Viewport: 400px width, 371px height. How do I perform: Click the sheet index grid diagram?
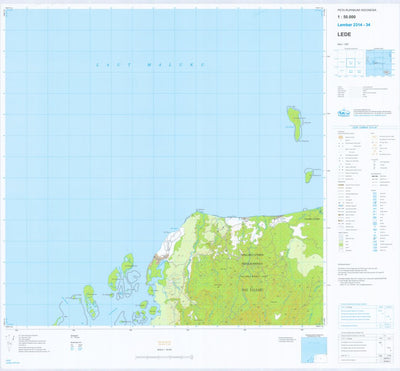349,63
